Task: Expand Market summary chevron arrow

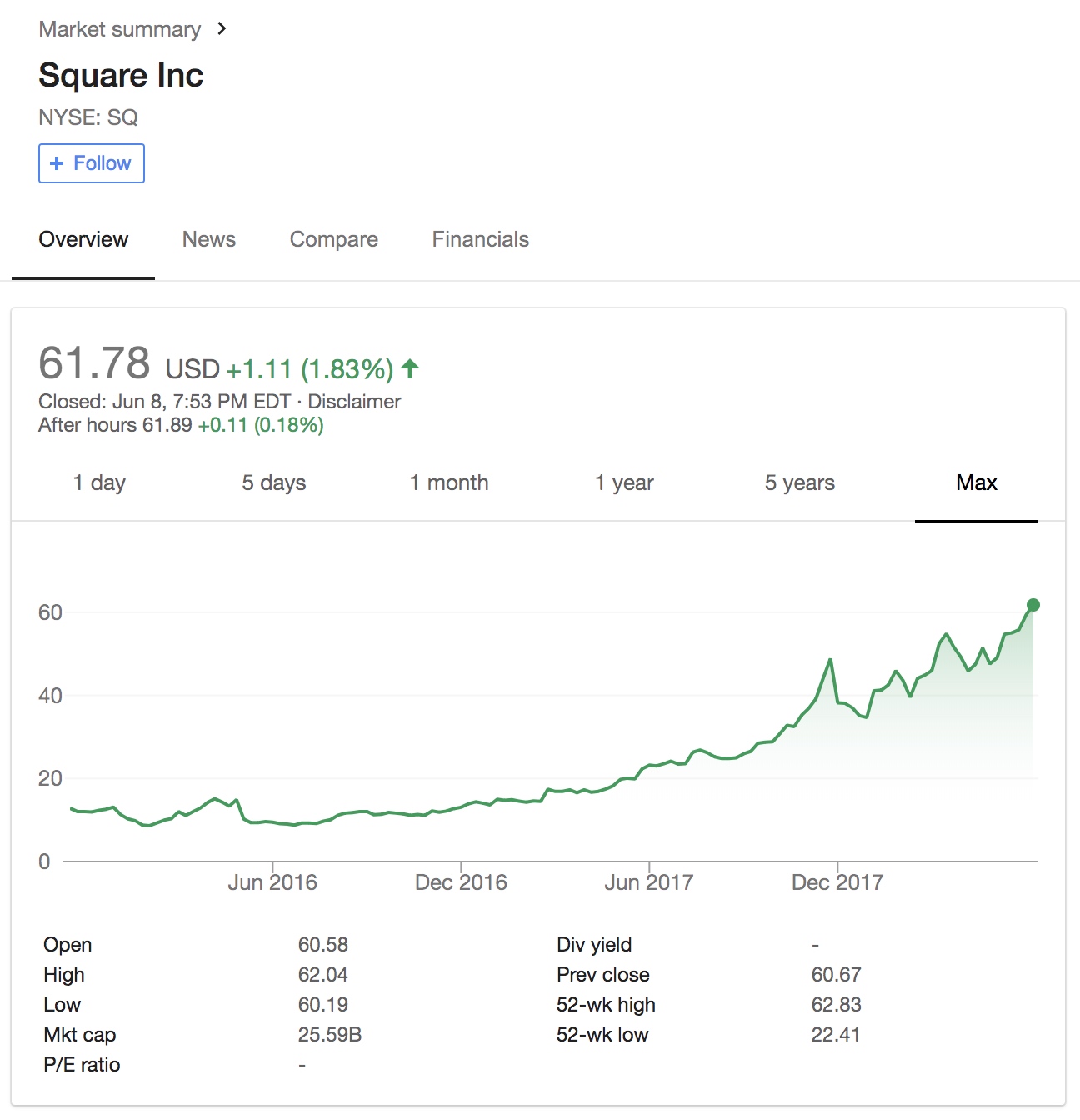Action: point(222,28)
